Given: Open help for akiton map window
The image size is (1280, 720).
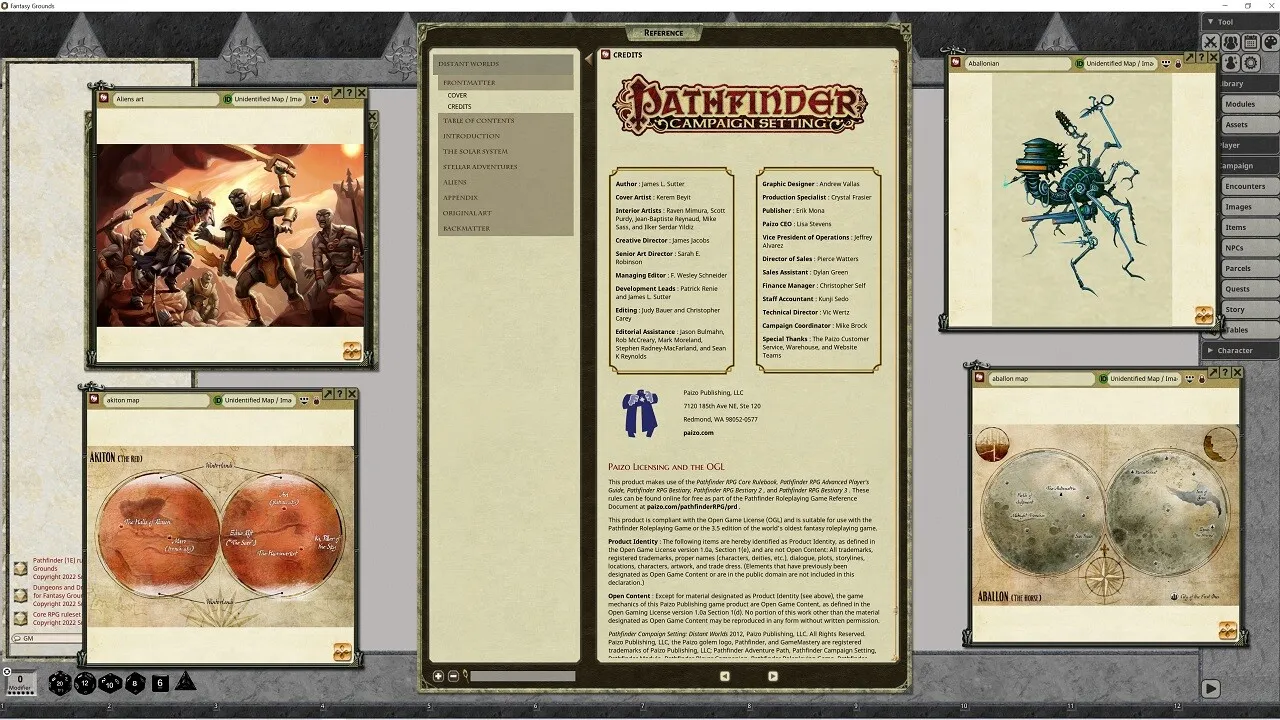Looking at the screenshot, I should coord(340,394).
